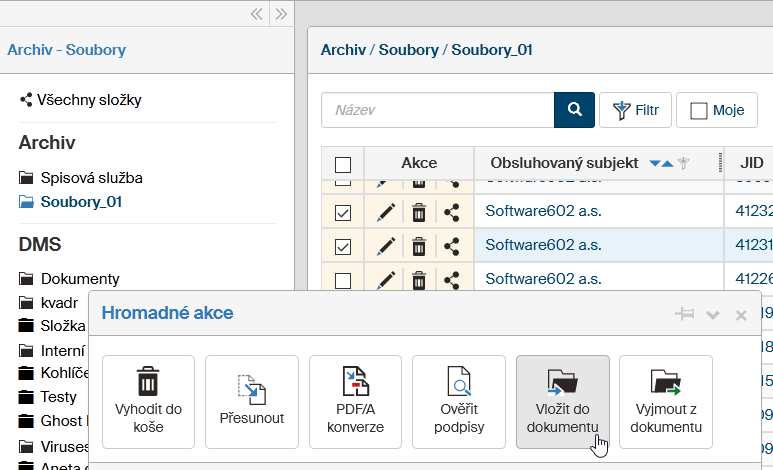Toggle the select-all checkbox in table header
The height and width of the screenshot is (470, 773).
coord(343,164)
